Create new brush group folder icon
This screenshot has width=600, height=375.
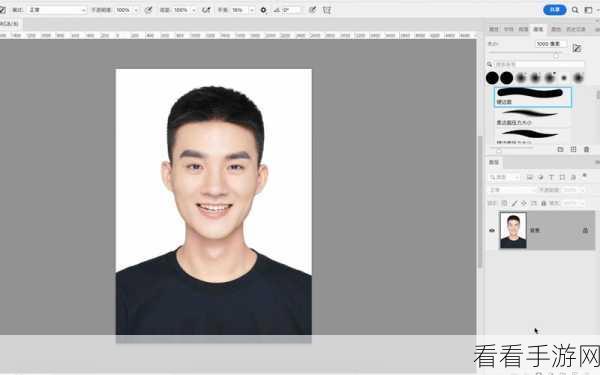coord(561,149)
